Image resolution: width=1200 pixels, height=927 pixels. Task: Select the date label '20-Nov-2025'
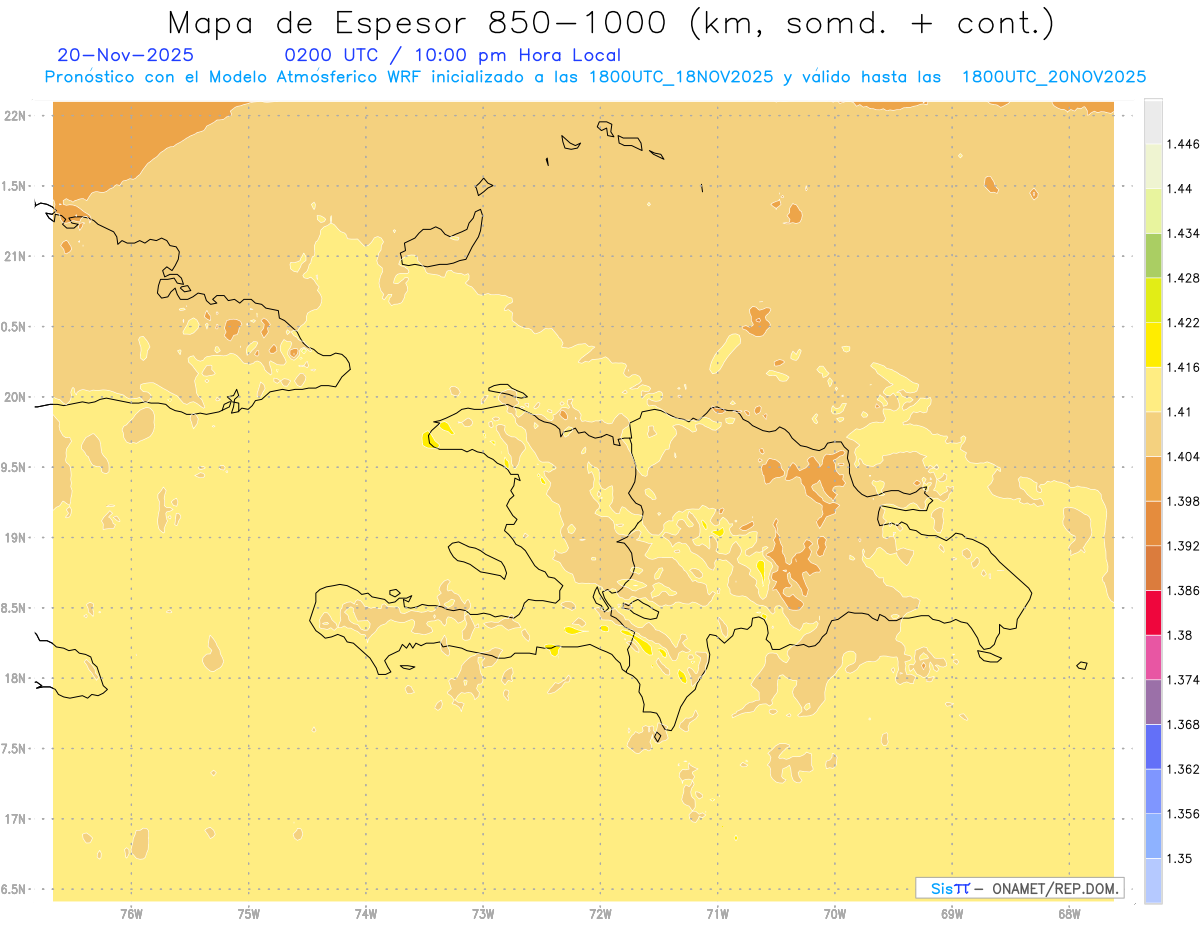[x=126, y=55]
